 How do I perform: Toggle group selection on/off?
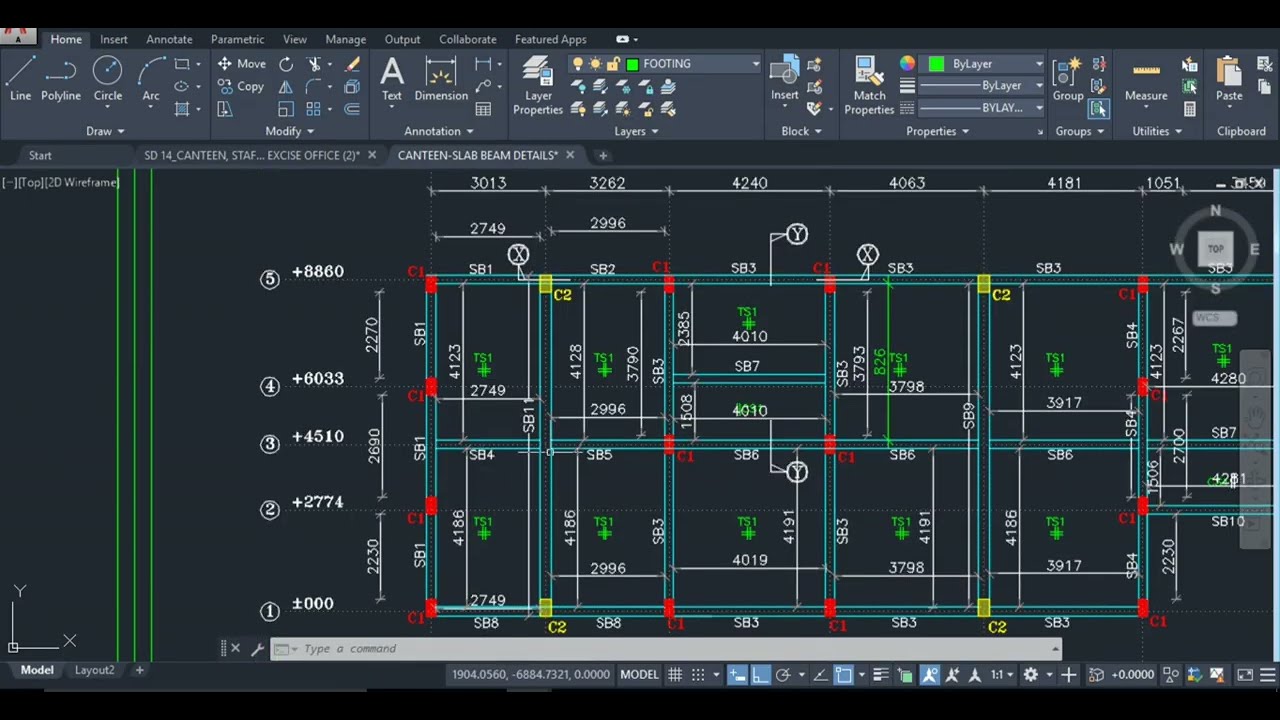[x=1099, y=109]
